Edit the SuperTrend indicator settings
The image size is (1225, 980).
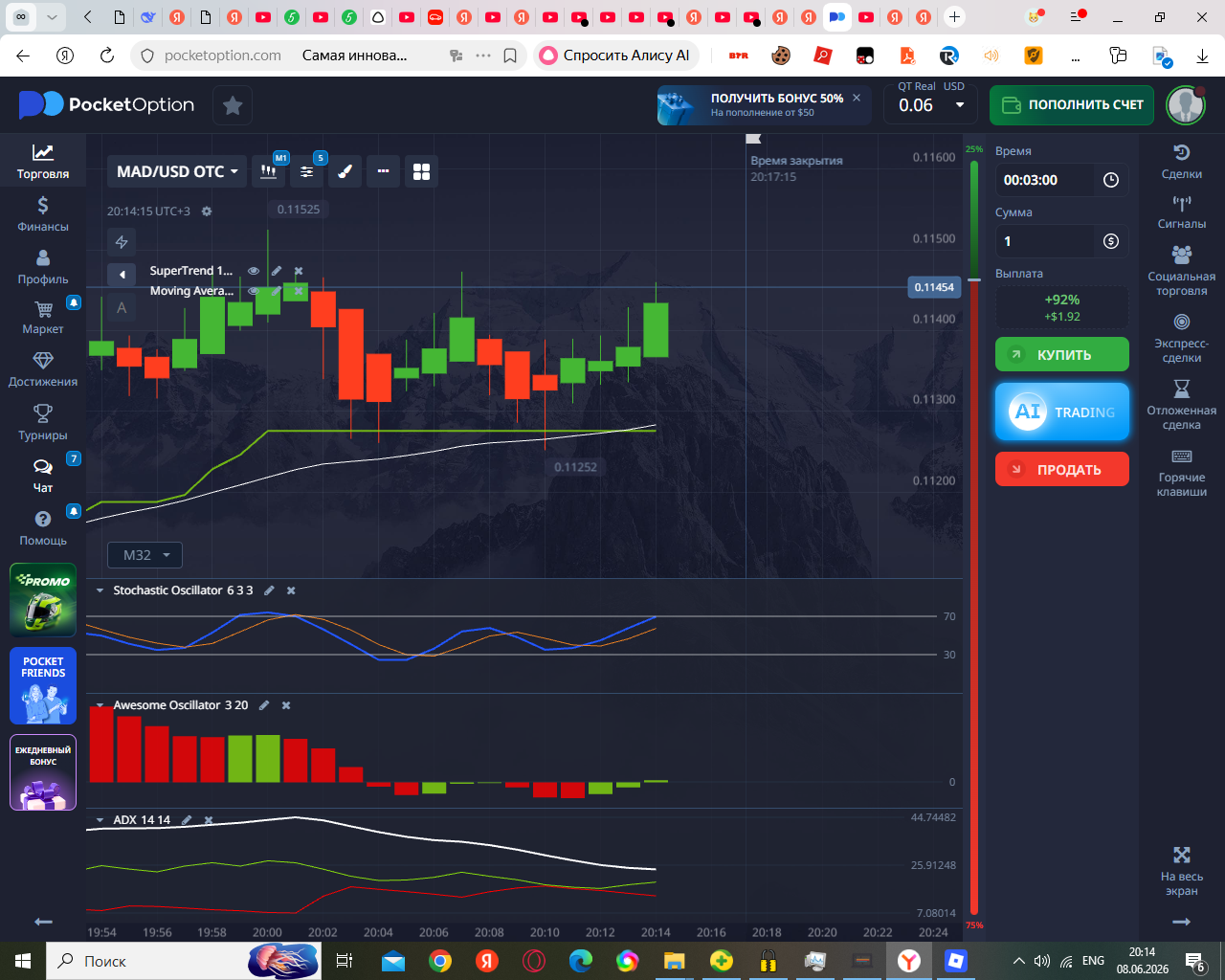pyautogui.click(x=277, y=271)
